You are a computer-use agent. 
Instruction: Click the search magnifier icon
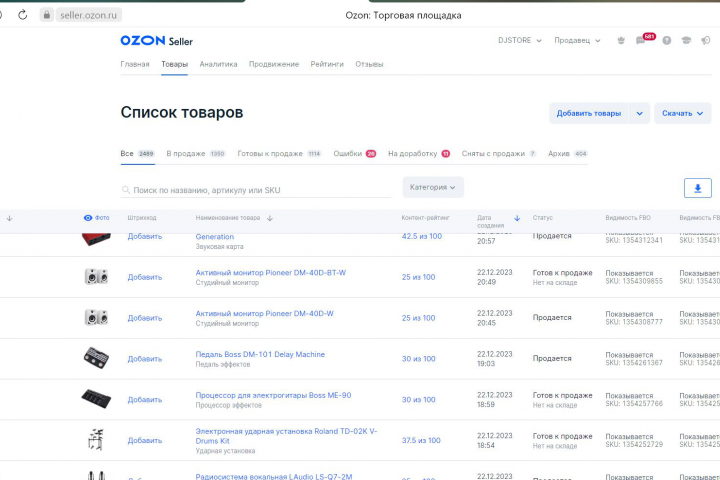coord(126,190)
